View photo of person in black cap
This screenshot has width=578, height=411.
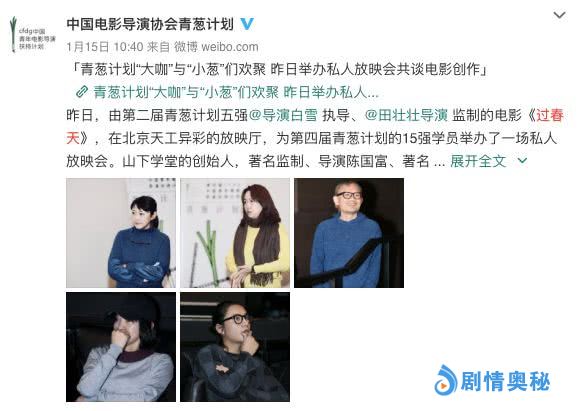121,347
